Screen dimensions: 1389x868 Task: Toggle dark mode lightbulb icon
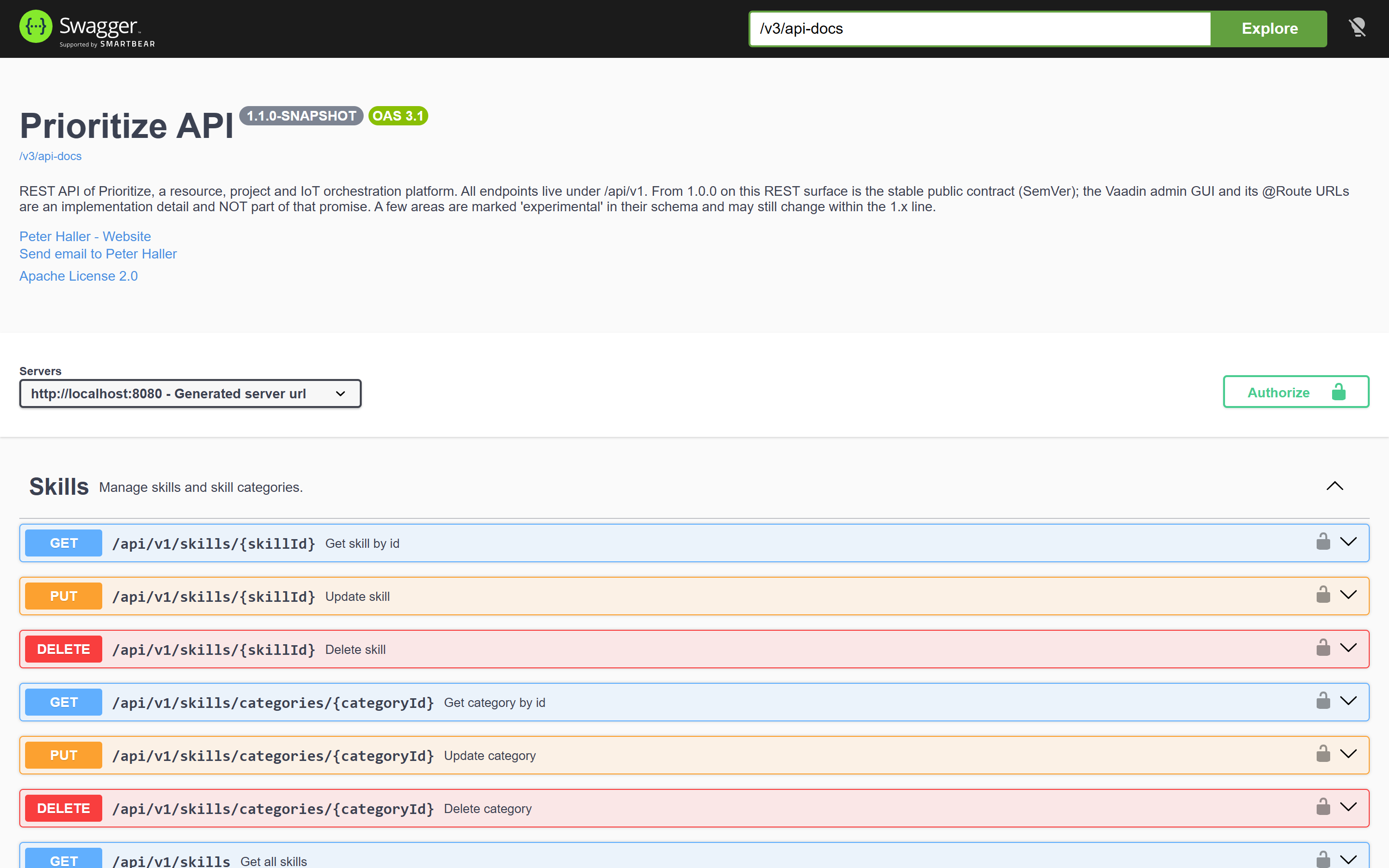coord(1358,27)
